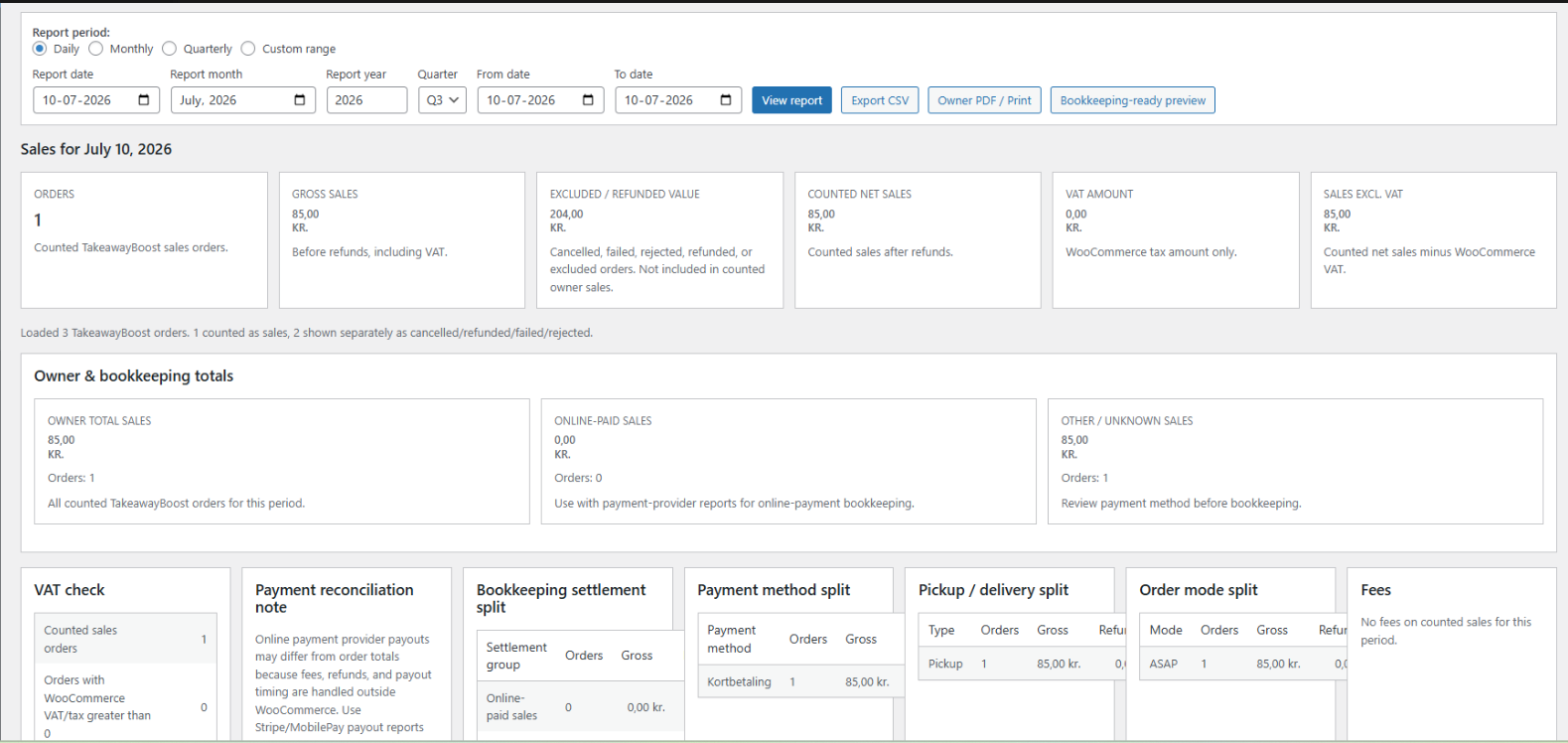Click the Sales for July 10, 2026 heading
The image size is (1568, 743).
click(96, 149)
